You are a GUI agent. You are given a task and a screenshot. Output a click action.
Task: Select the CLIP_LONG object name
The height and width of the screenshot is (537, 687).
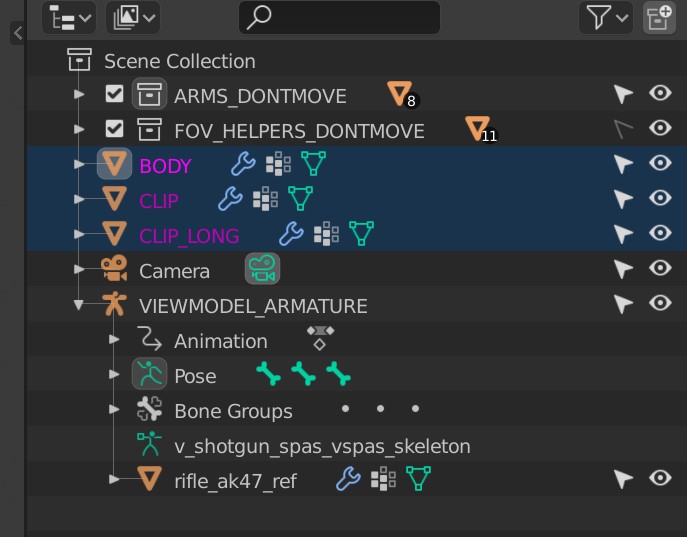[x=189, y=236]
